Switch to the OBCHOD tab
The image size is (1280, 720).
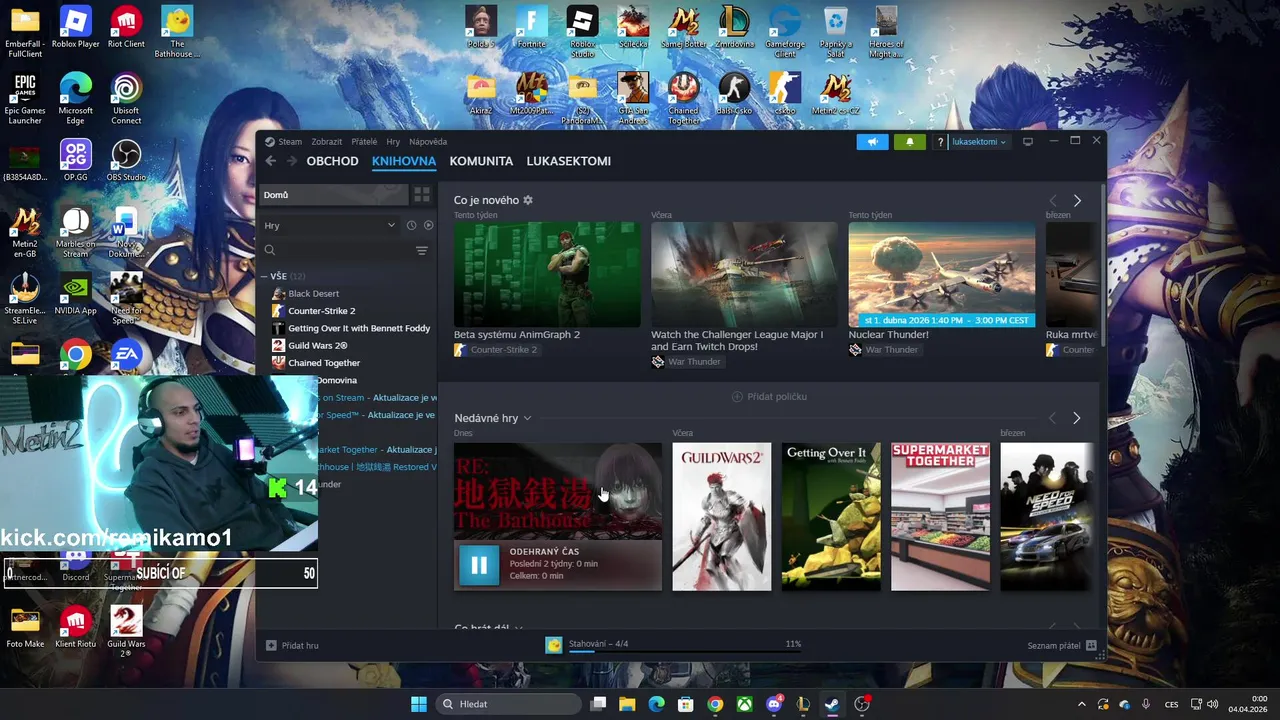pos(332,161)
